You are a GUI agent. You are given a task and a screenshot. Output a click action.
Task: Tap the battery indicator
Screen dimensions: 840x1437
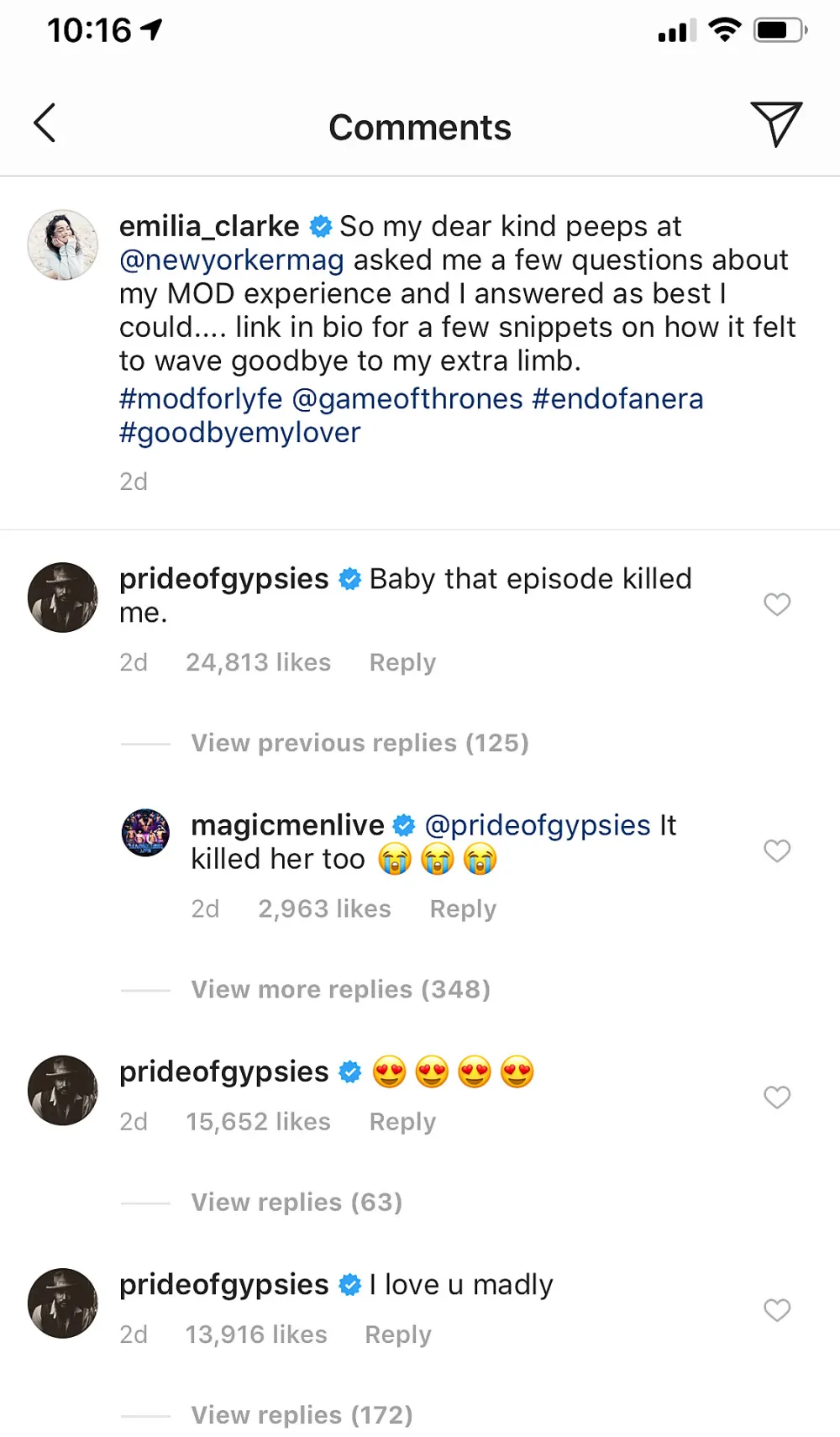coord(777,29)
